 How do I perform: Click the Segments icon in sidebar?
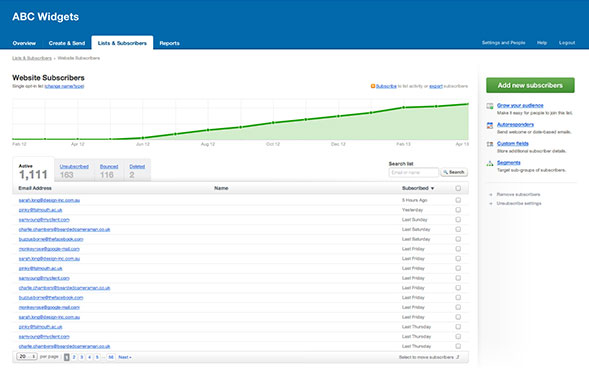click(x=490, y=163)
